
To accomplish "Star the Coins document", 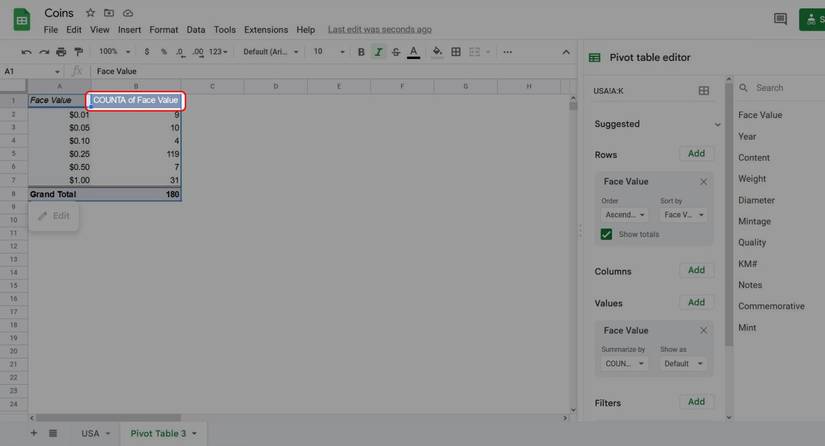I will [91, 13].
